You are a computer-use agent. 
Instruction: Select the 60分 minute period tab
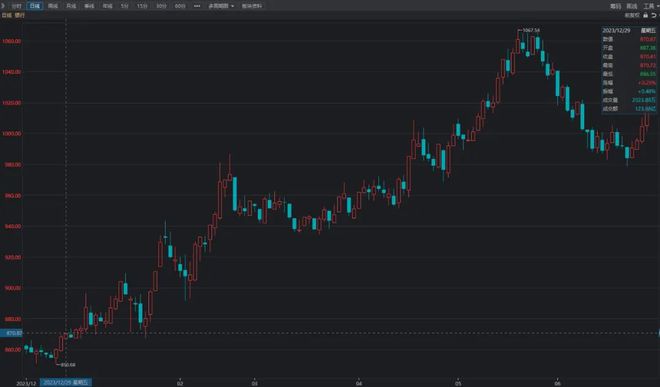[x=180, y=6]
